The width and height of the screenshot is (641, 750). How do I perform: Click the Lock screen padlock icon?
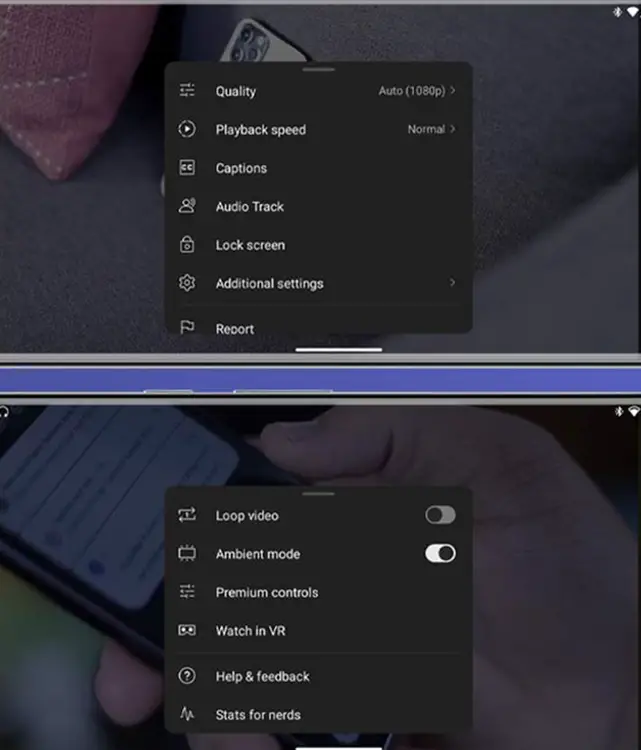point(187,244)
